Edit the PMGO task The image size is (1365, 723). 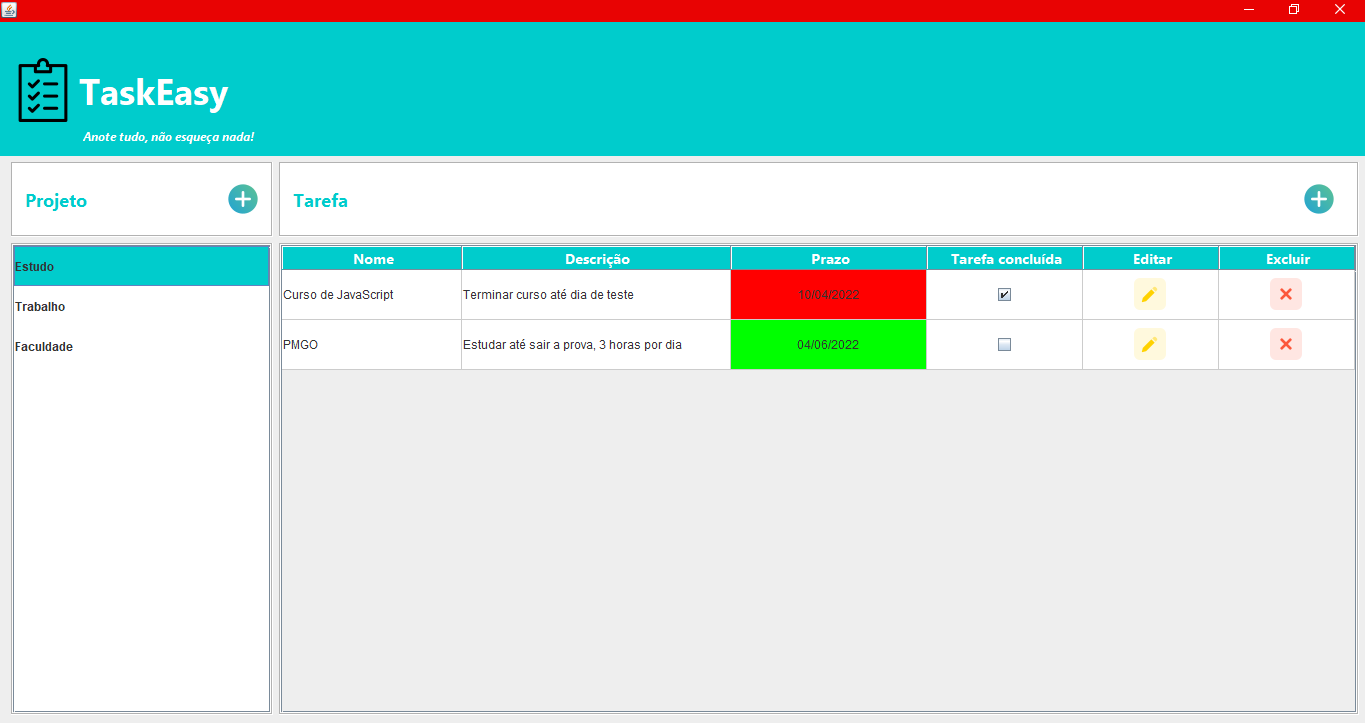1149,343
